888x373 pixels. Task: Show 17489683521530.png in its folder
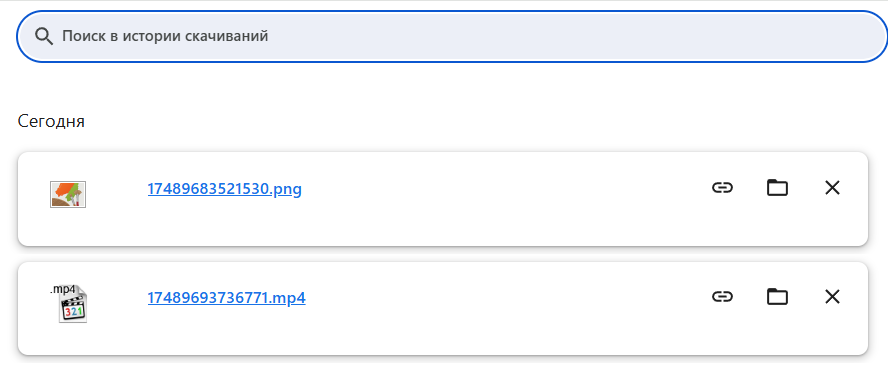tap(777, 187)
